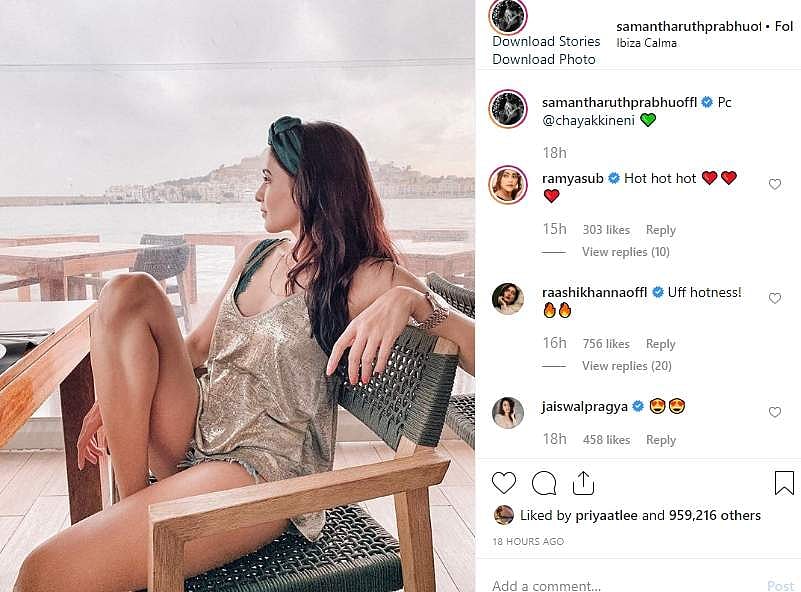Reply to jaiswalpragya's comment
801x592 pixels.
661,440
